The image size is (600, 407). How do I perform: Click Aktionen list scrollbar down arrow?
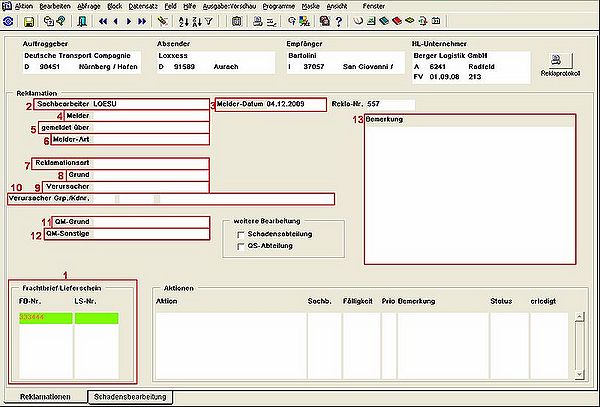[x=579, y=374]
